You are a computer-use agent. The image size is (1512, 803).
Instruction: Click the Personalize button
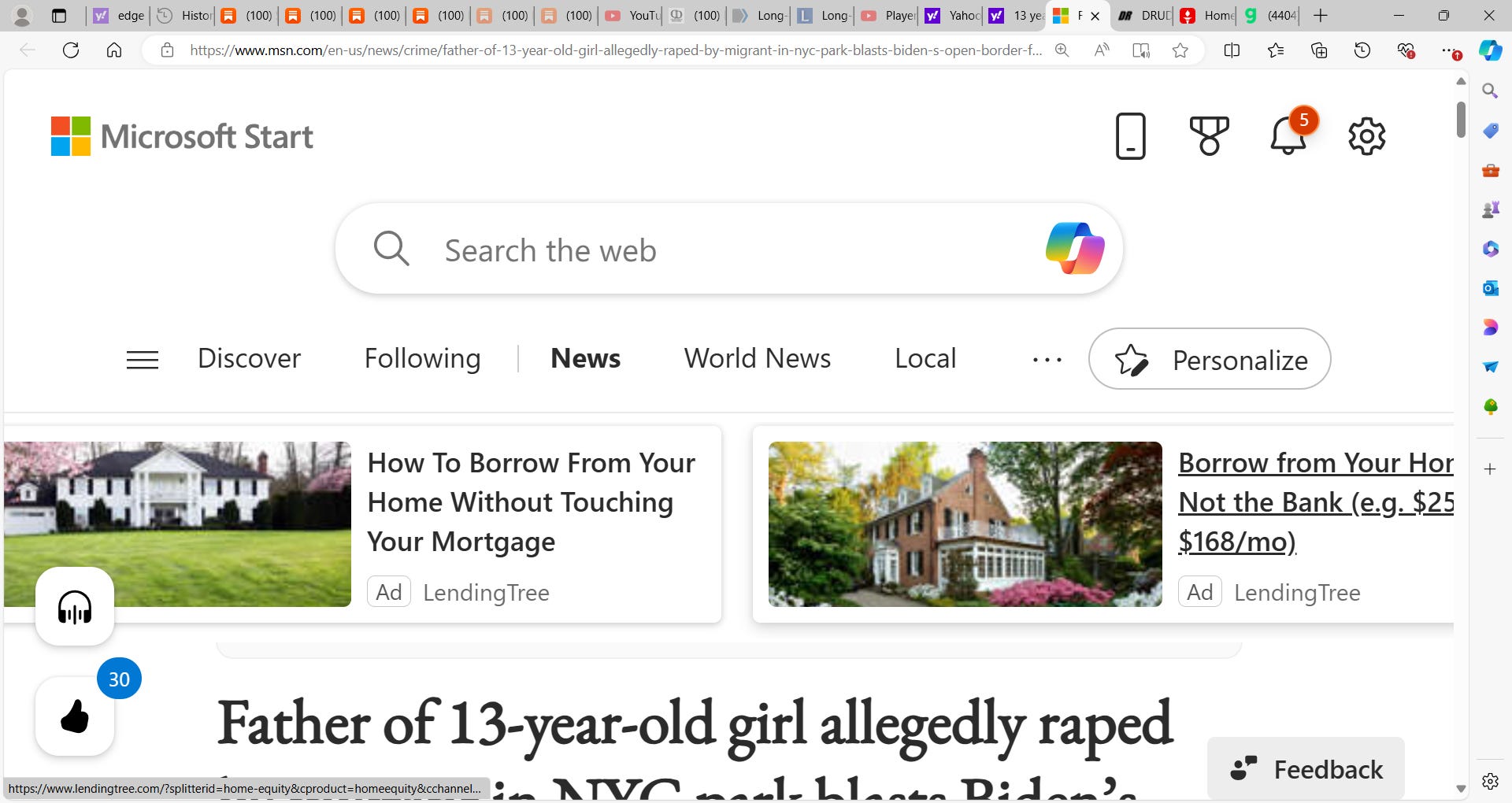pos(1210,359)
